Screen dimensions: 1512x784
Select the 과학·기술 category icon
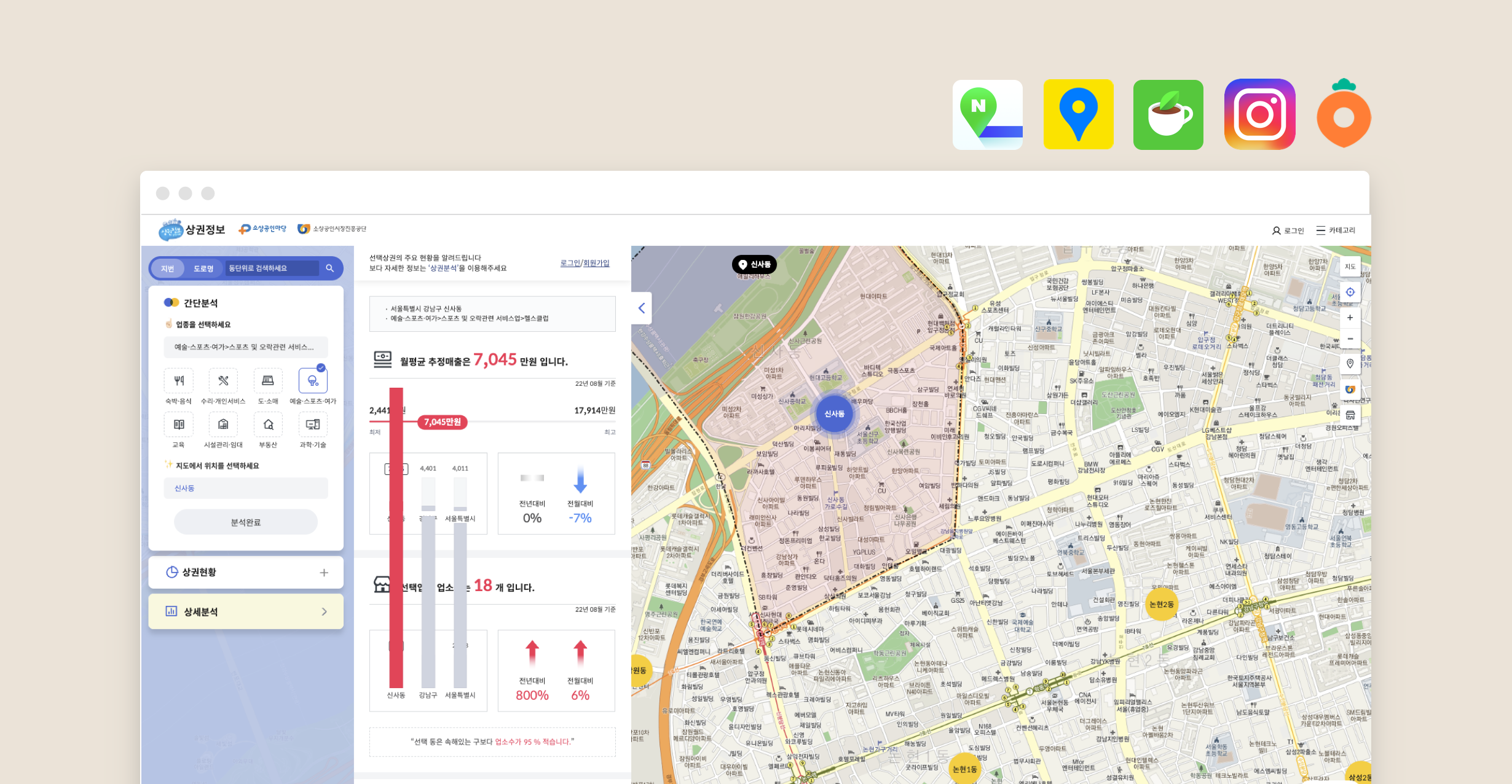pos(313,425)
